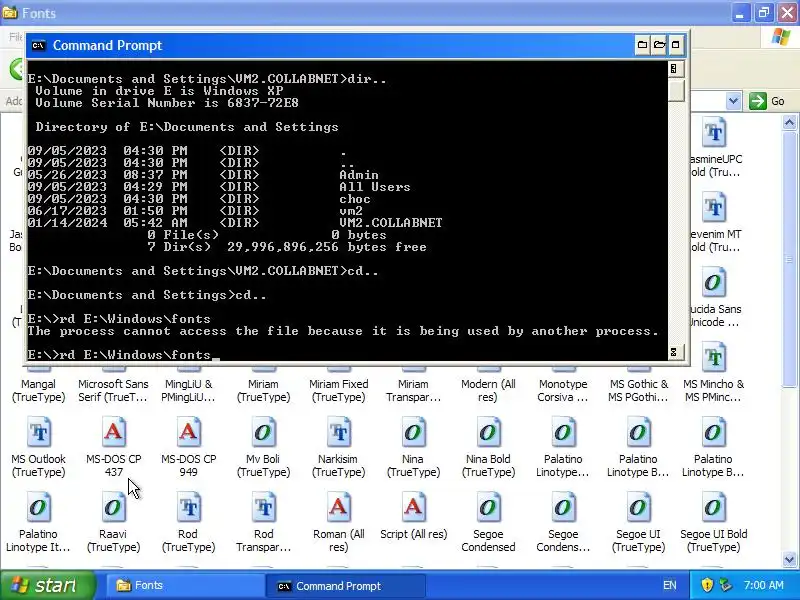This screenshot has width=800, height=600.
Task: Click the Command Prompt scrollbar thumb
Action: click(x=677, y=90)
